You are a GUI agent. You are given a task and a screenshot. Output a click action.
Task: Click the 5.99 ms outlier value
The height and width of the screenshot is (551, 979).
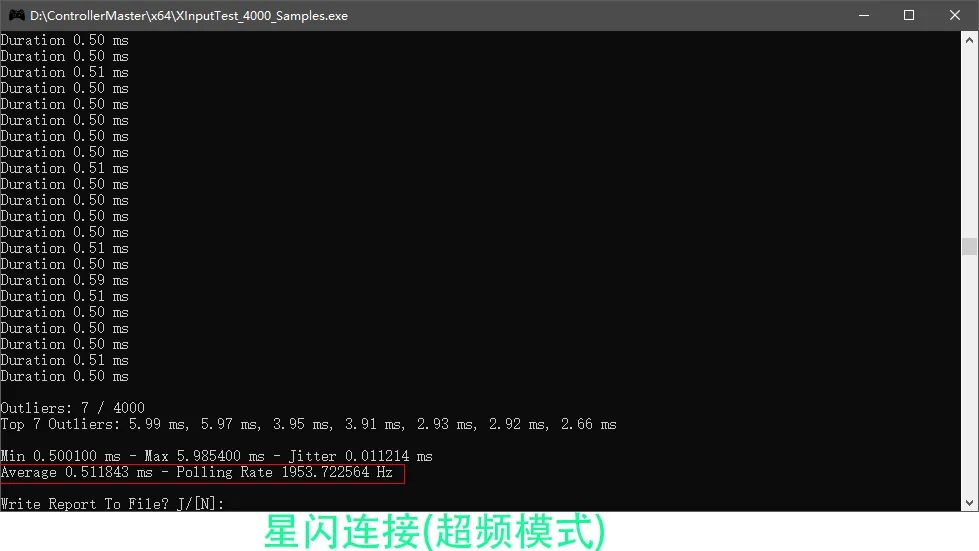coord(157,424)
